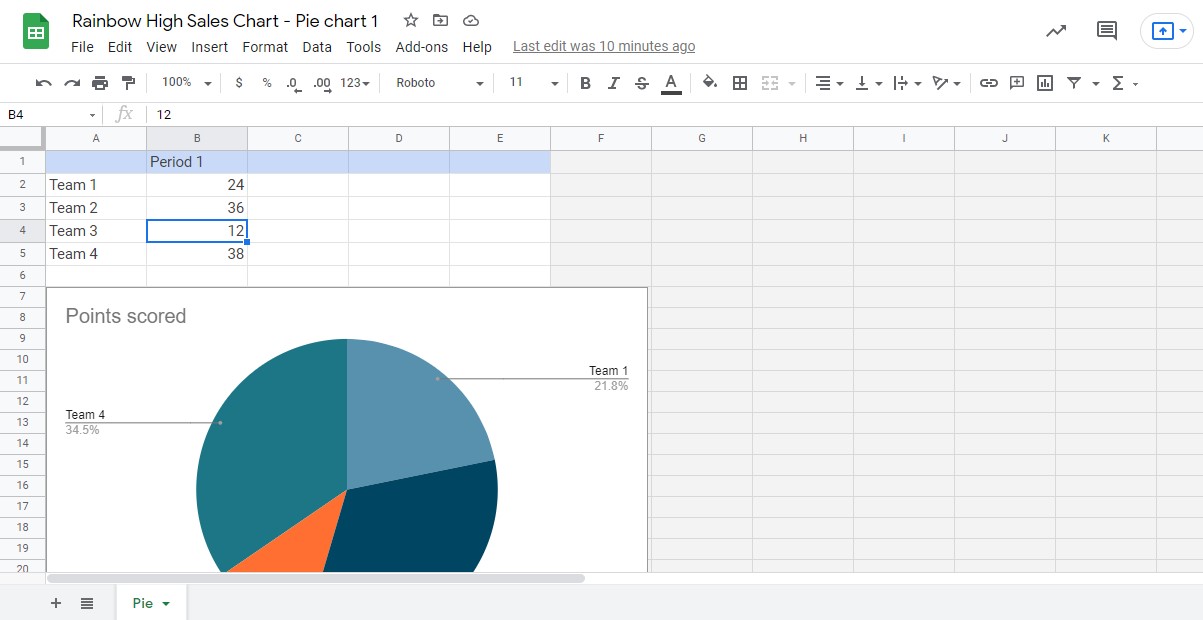Open the Share button
The height and width of the screenshot is (620, 1203).
click(x=1165, y=31)
